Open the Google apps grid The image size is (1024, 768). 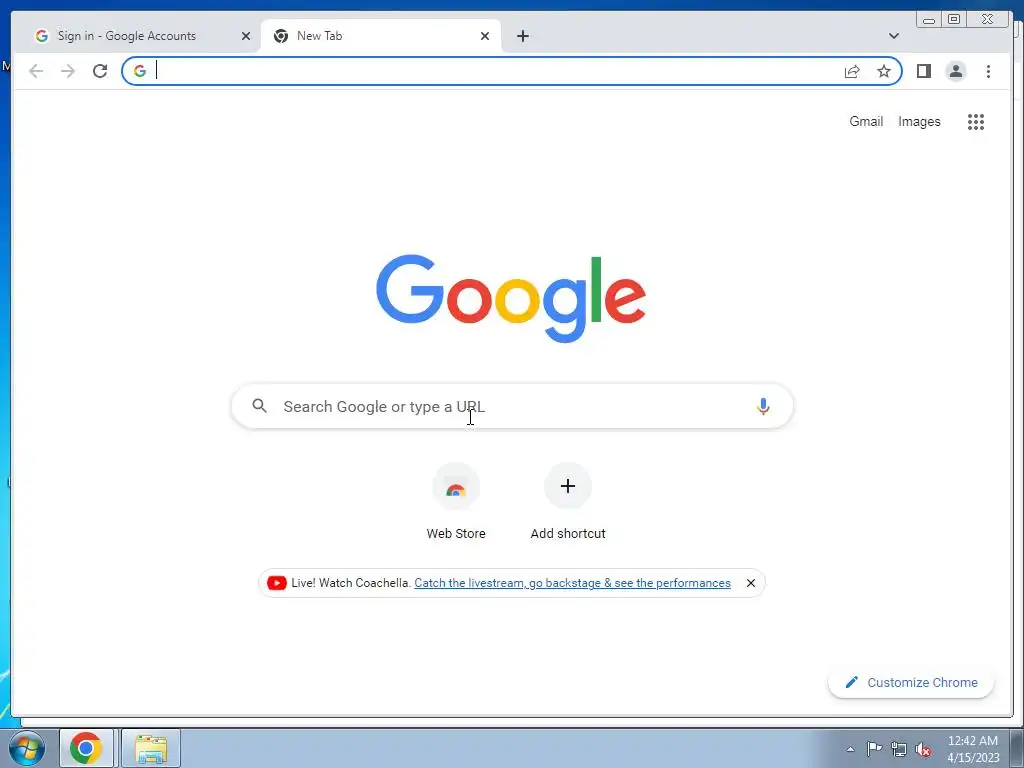(976, 121)
